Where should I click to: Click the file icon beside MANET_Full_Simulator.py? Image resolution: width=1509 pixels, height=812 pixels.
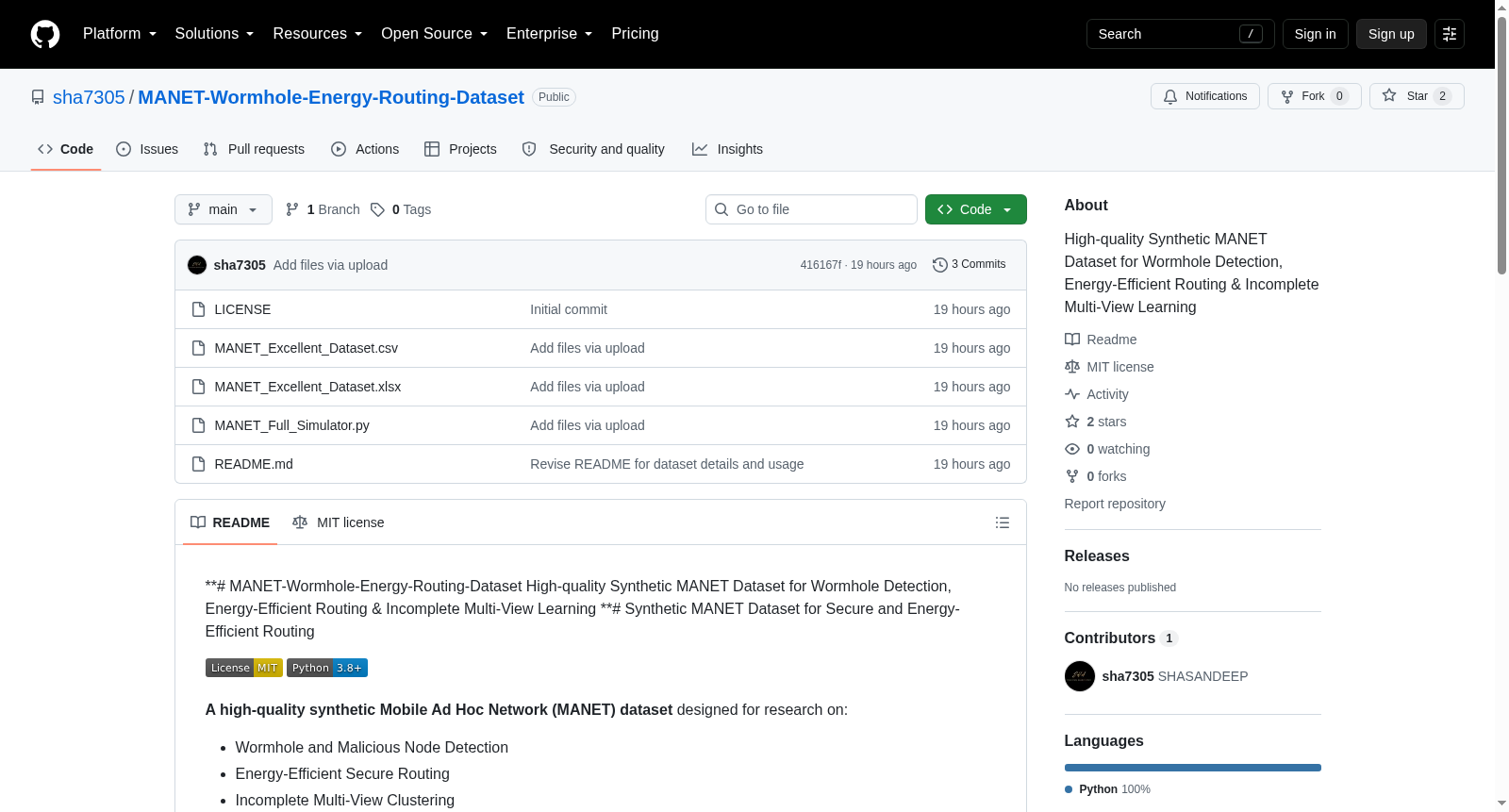tap(198, 425)
